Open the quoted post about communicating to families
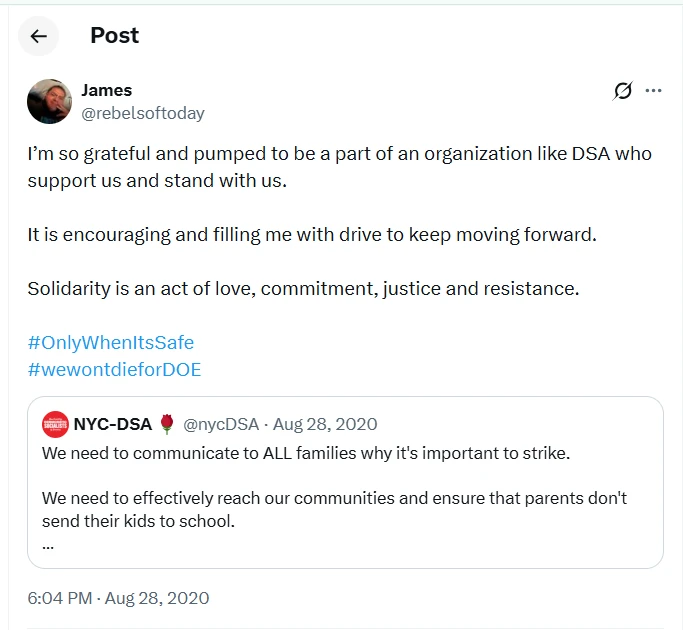The image size is (683, 630). (x=345, y=482)
